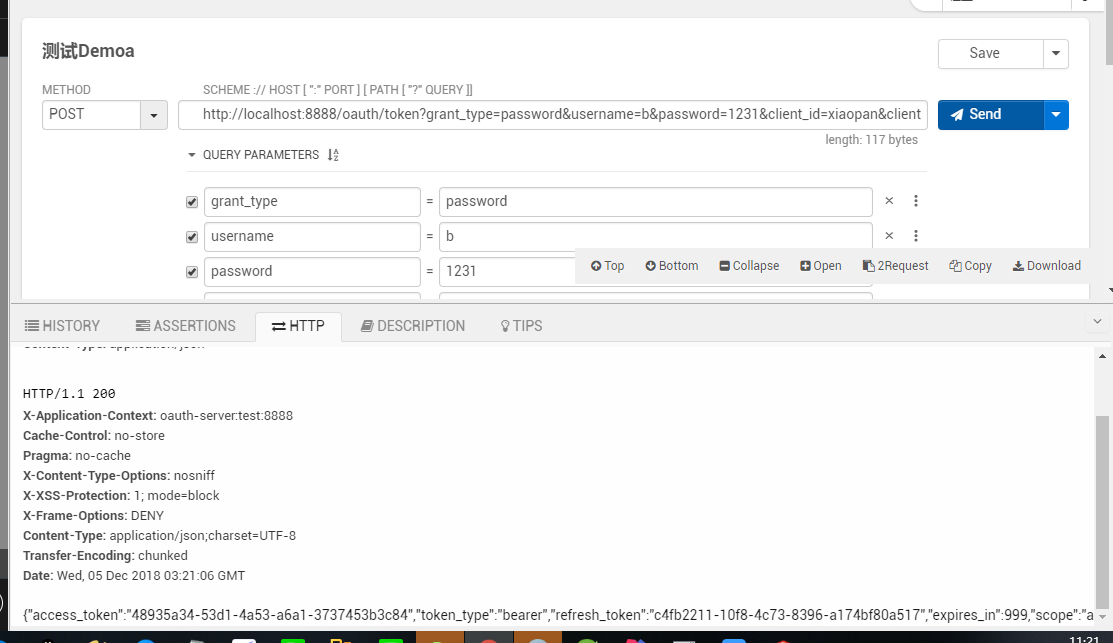This screenshot has height=643, width=1113.
Task: Edit the grant_type value field containing password
Action: point(656,202)
